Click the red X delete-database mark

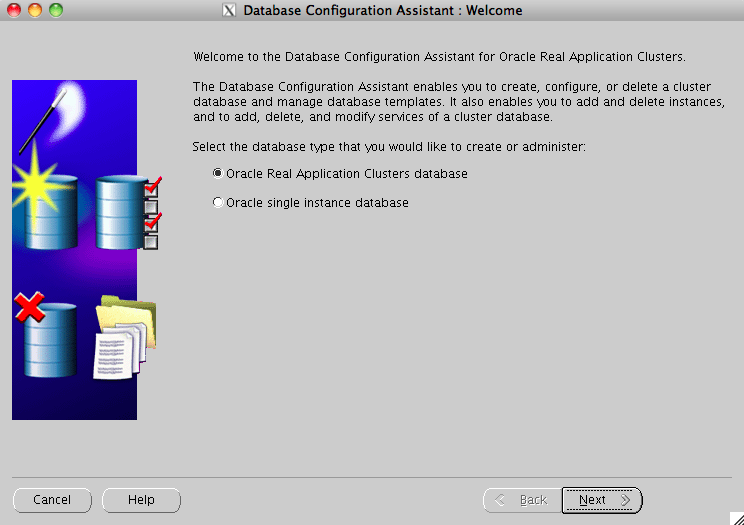click(30, 307)
